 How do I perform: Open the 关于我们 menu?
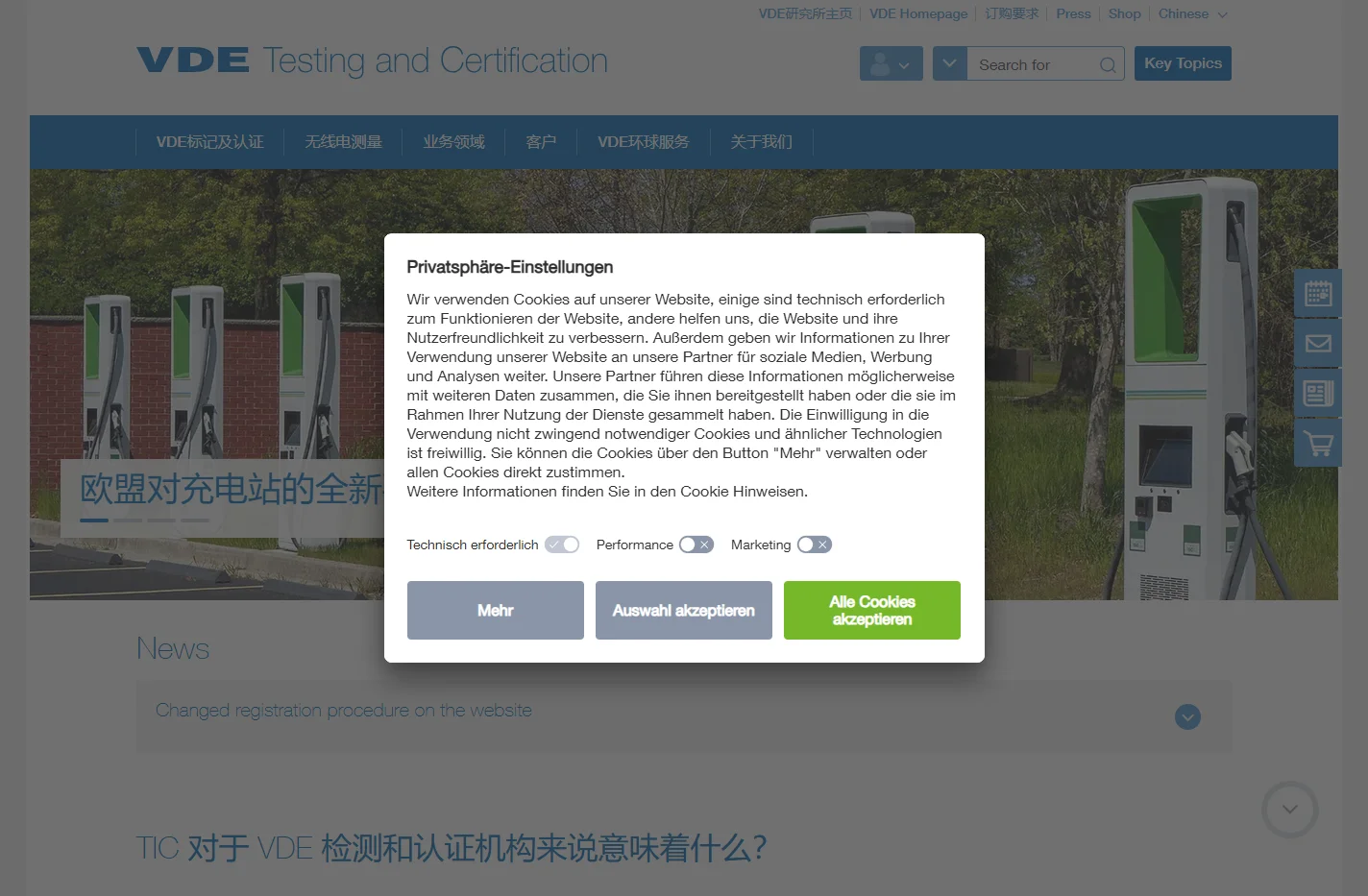761,142
